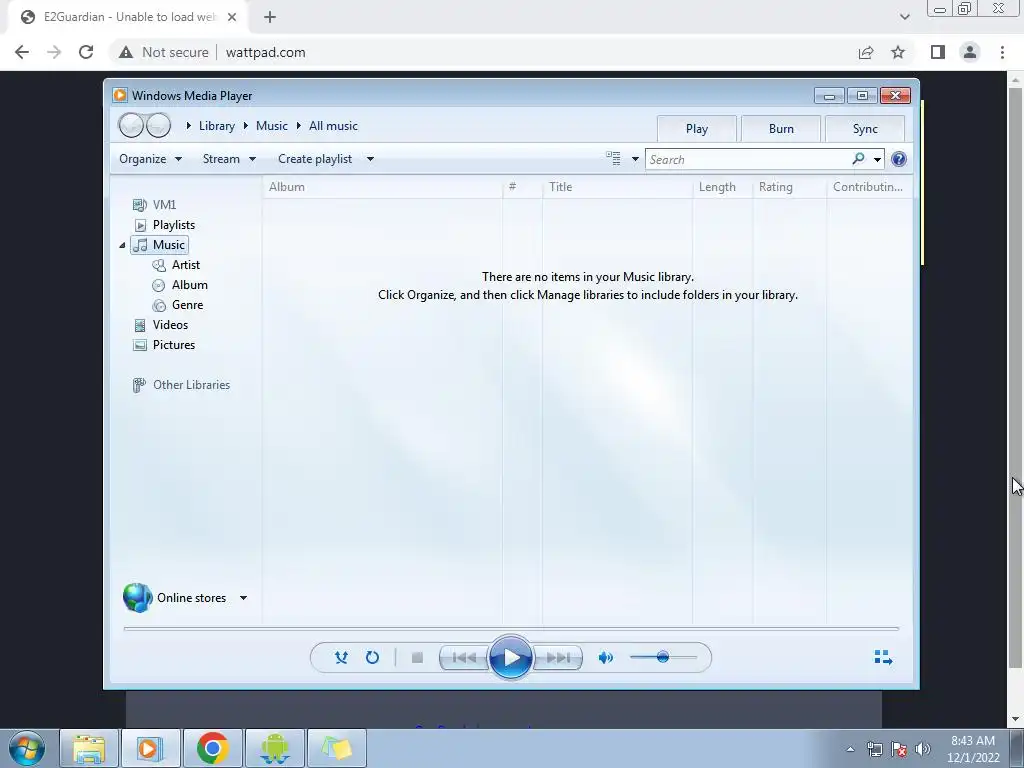This screenshot has height=768, width=1024.
Task: Click the Previous track button
Action: [x=464, y=658]
